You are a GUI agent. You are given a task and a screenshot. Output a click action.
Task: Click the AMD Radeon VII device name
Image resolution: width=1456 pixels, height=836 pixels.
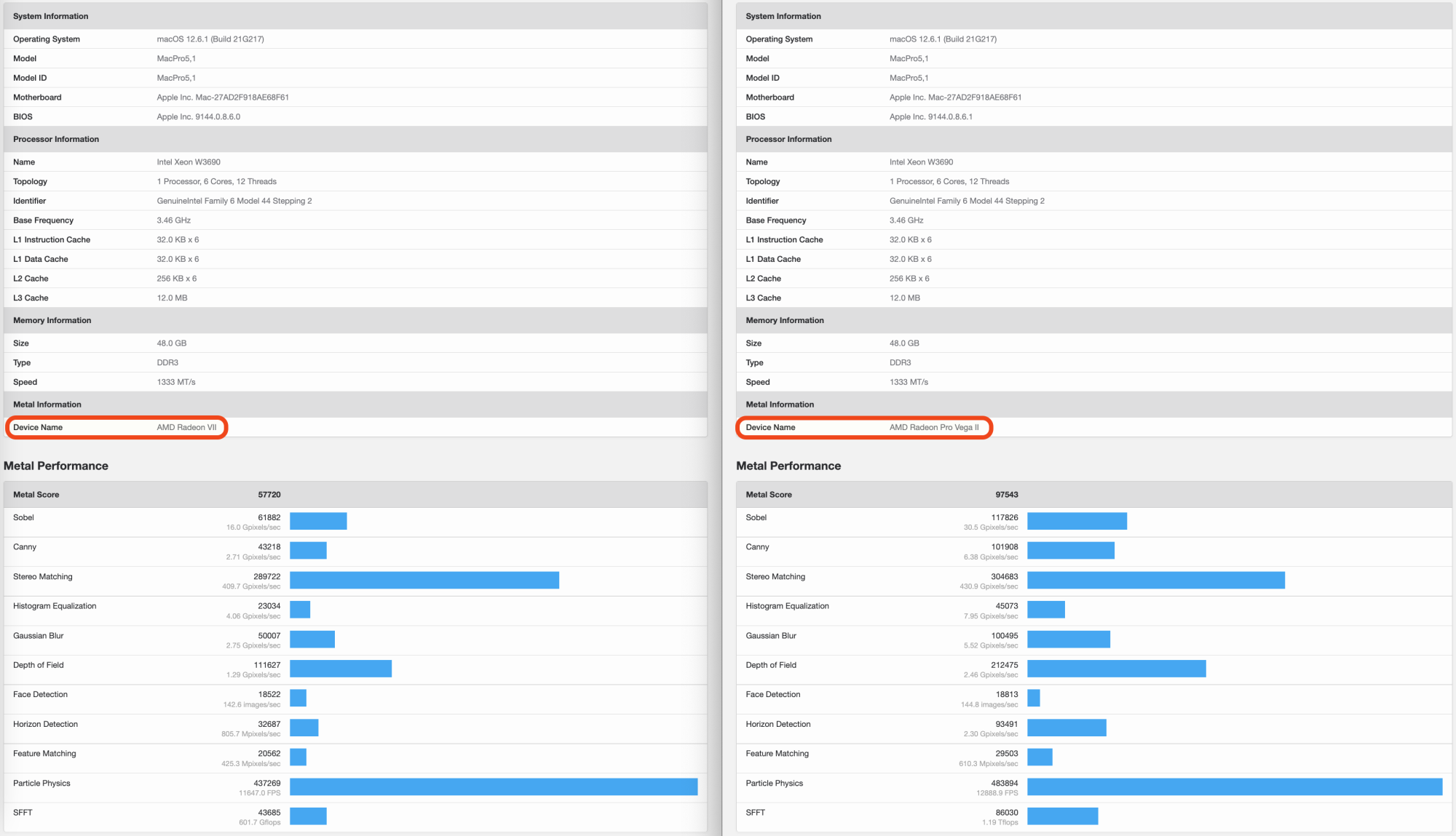186,427
